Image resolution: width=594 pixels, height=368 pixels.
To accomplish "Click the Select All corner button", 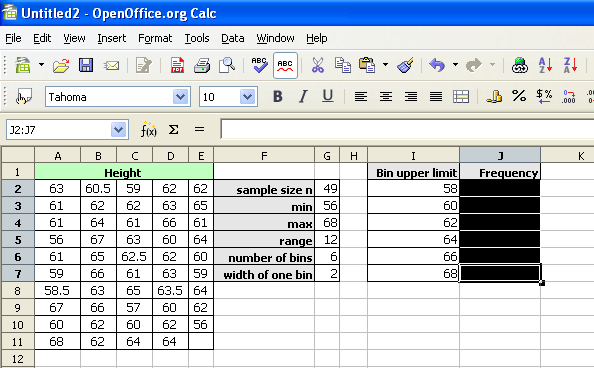I will click(18, 155).
